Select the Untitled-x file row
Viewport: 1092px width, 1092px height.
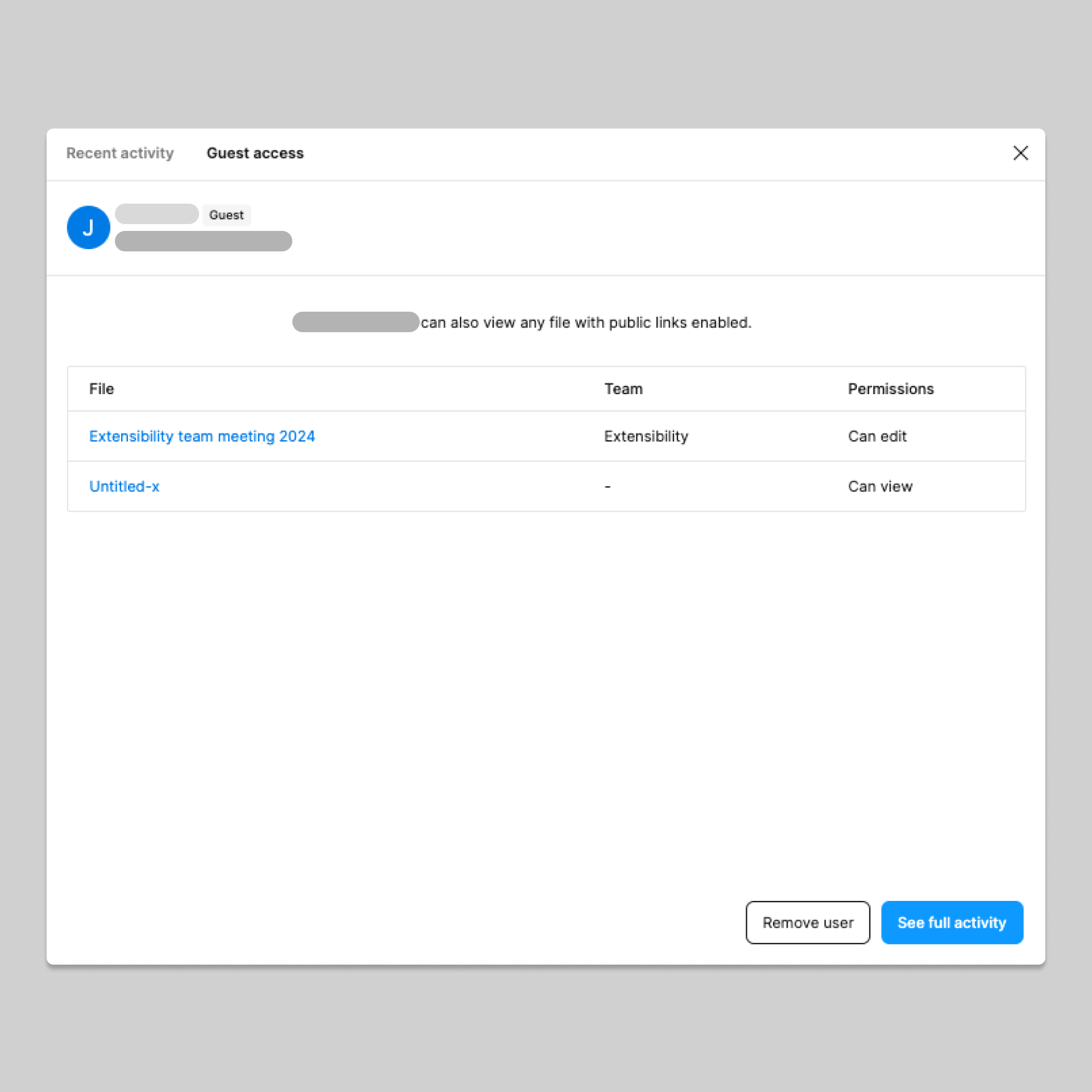coord(546,486)
